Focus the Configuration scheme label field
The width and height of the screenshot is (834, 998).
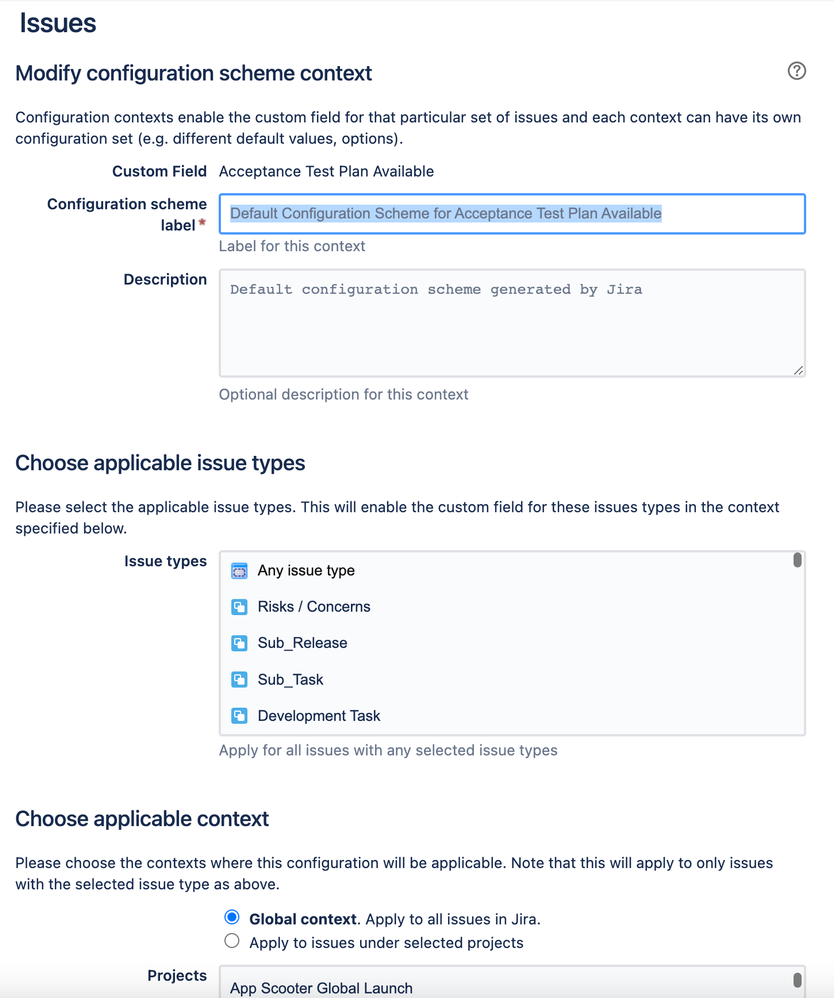pyautogui.click(x=512, y=213)
